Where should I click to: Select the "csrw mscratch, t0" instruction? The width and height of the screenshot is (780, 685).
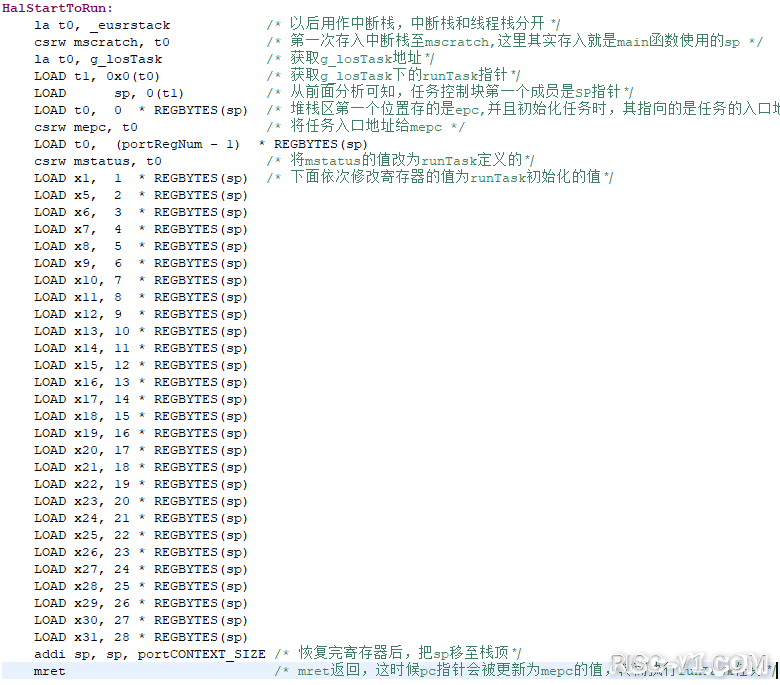[102, 42]
